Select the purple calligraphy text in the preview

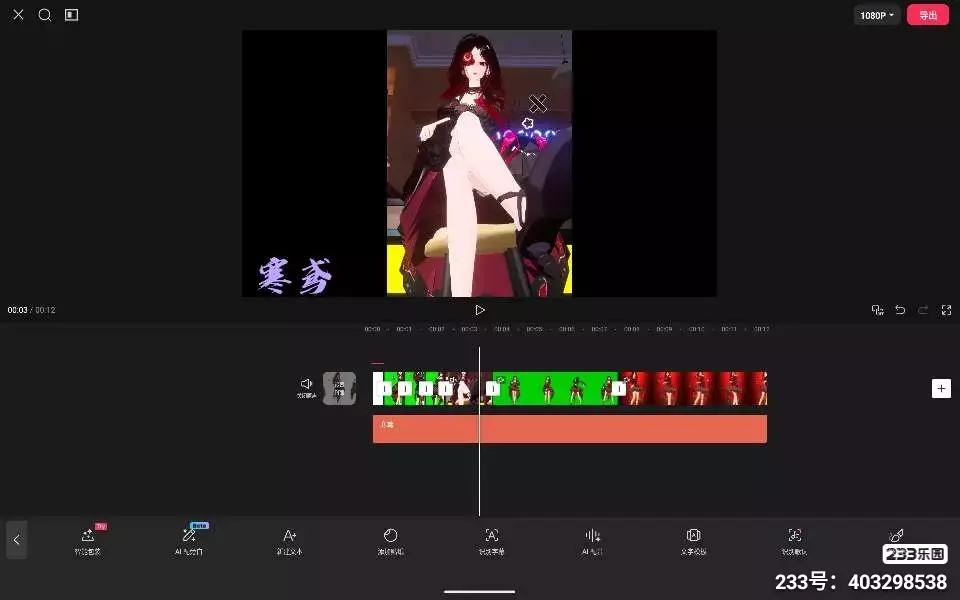click(x=295, y=276)
